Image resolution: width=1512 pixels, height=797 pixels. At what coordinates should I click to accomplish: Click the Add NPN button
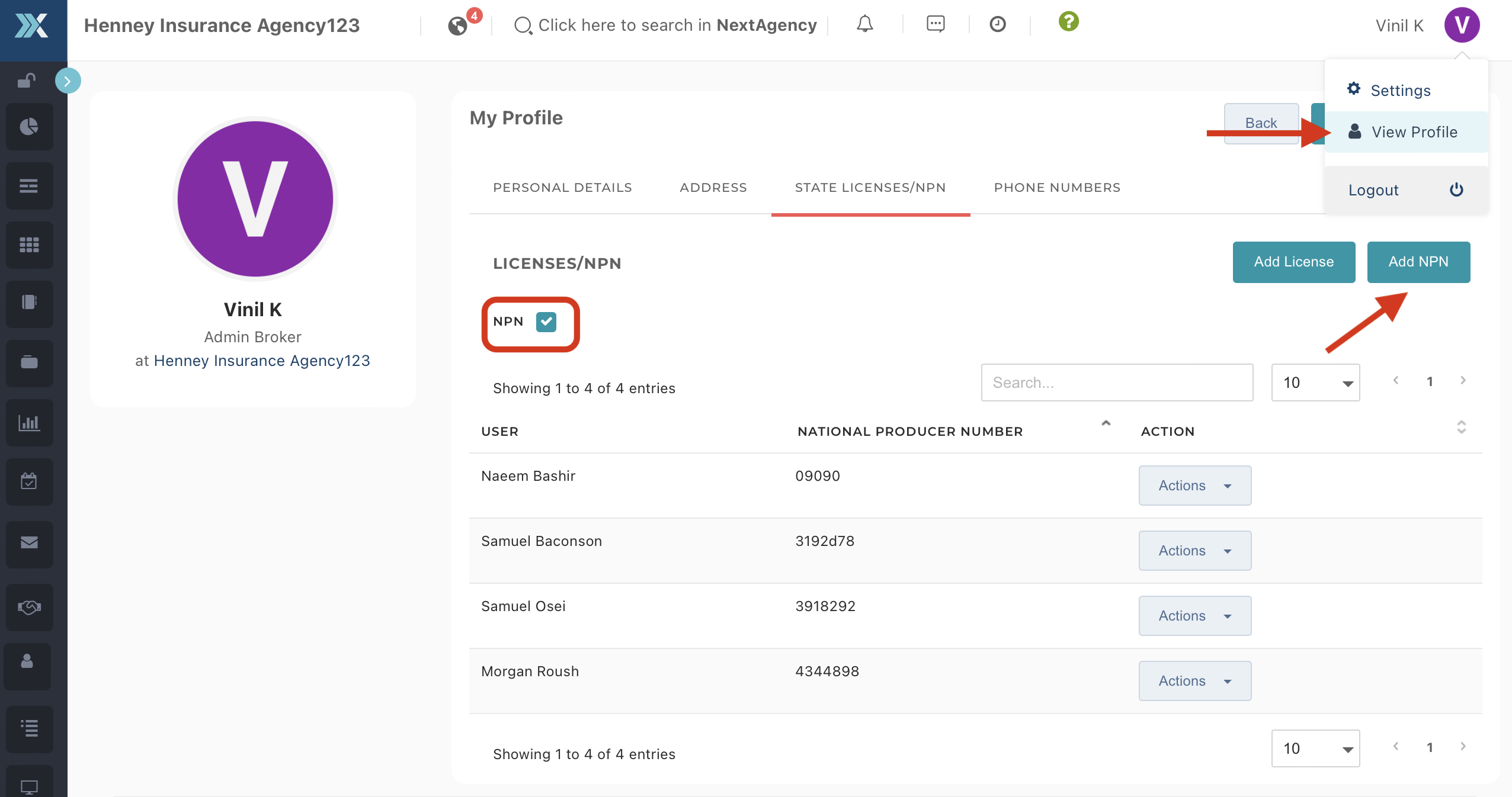pos(1418,262)
